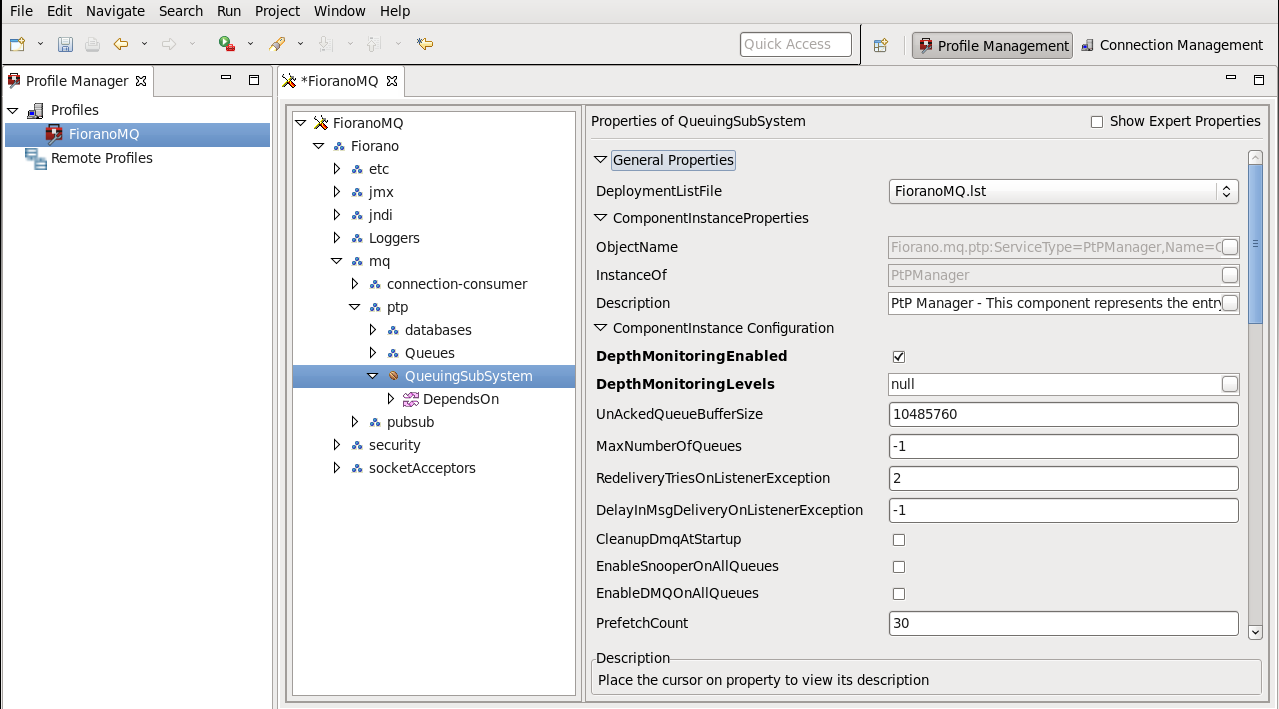1279x709 pixels.
Task: Open the Window menu
Action: (x=340, y=11)
